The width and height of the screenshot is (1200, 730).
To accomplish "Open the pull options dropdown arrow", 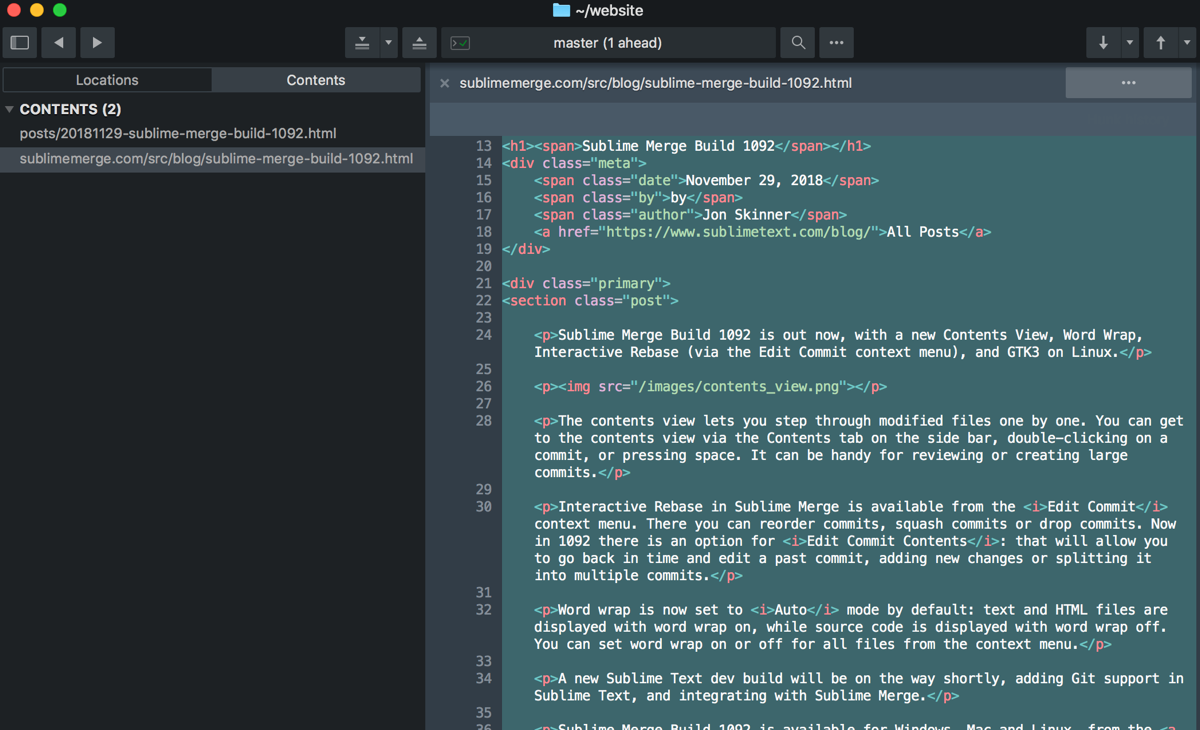I will [1131, 42].
